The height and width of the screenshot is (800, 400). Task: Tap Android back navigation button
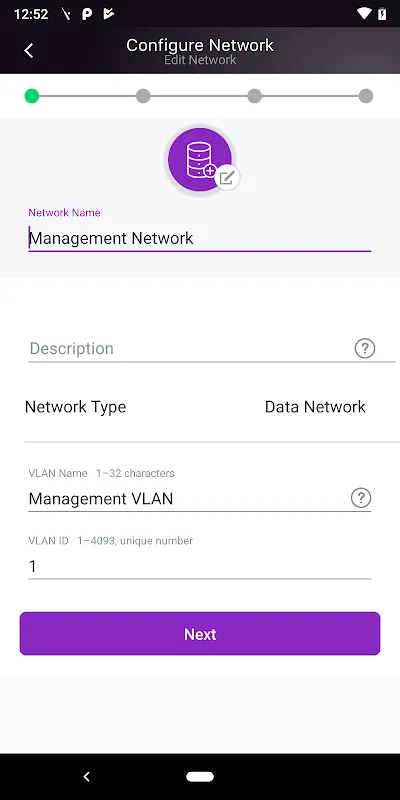click(86, 777)
